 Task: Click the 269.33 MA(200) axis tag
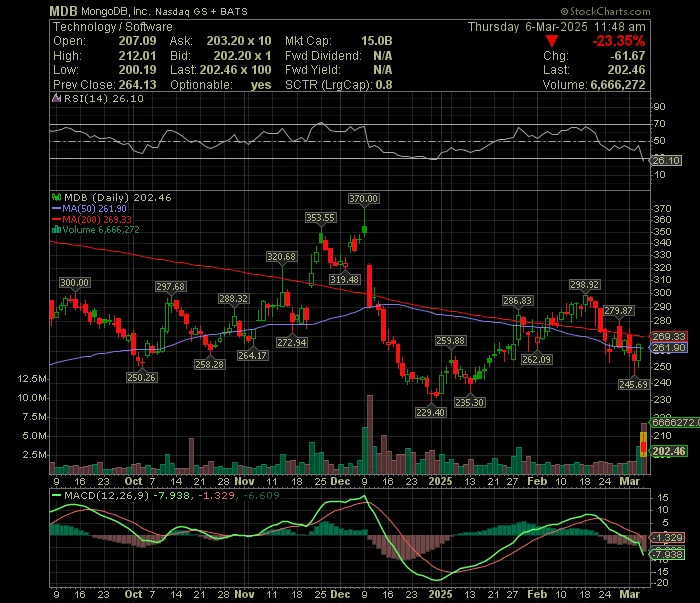669,337
